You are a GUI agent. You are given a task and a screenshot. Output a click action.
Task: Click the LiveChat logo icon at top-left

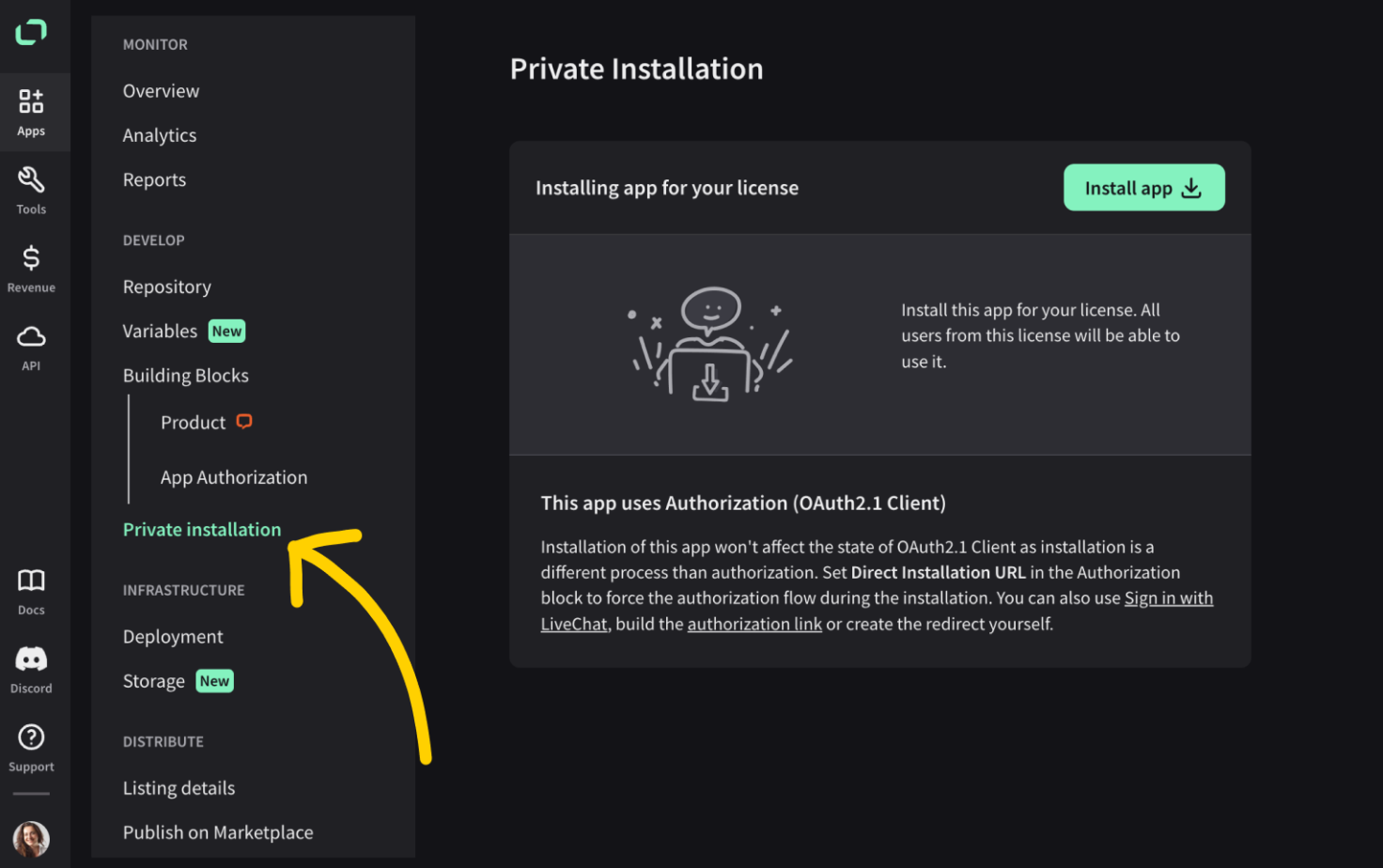tap(31, 32)
